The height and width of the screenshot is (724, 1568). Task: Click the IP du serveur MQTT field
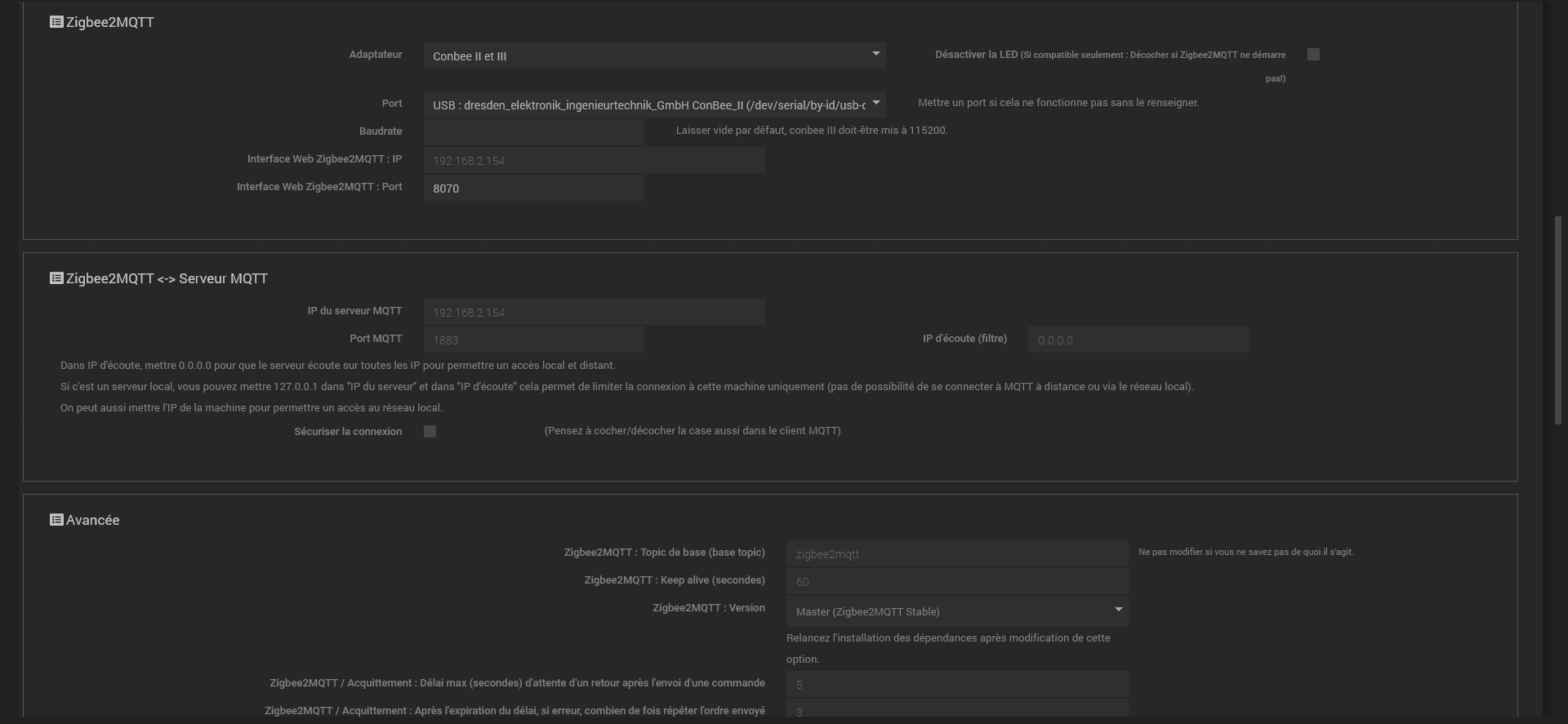pyautogui.click(x=594, y=312)
